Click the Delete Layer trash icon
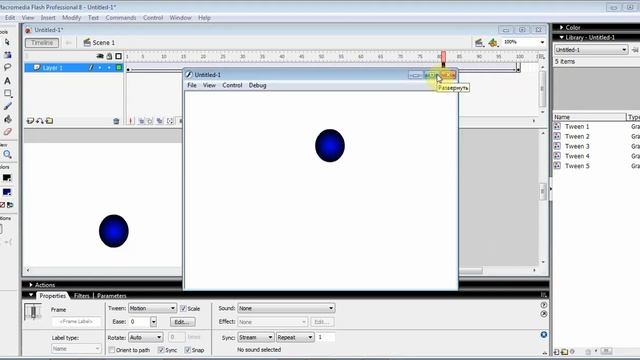 116,121
